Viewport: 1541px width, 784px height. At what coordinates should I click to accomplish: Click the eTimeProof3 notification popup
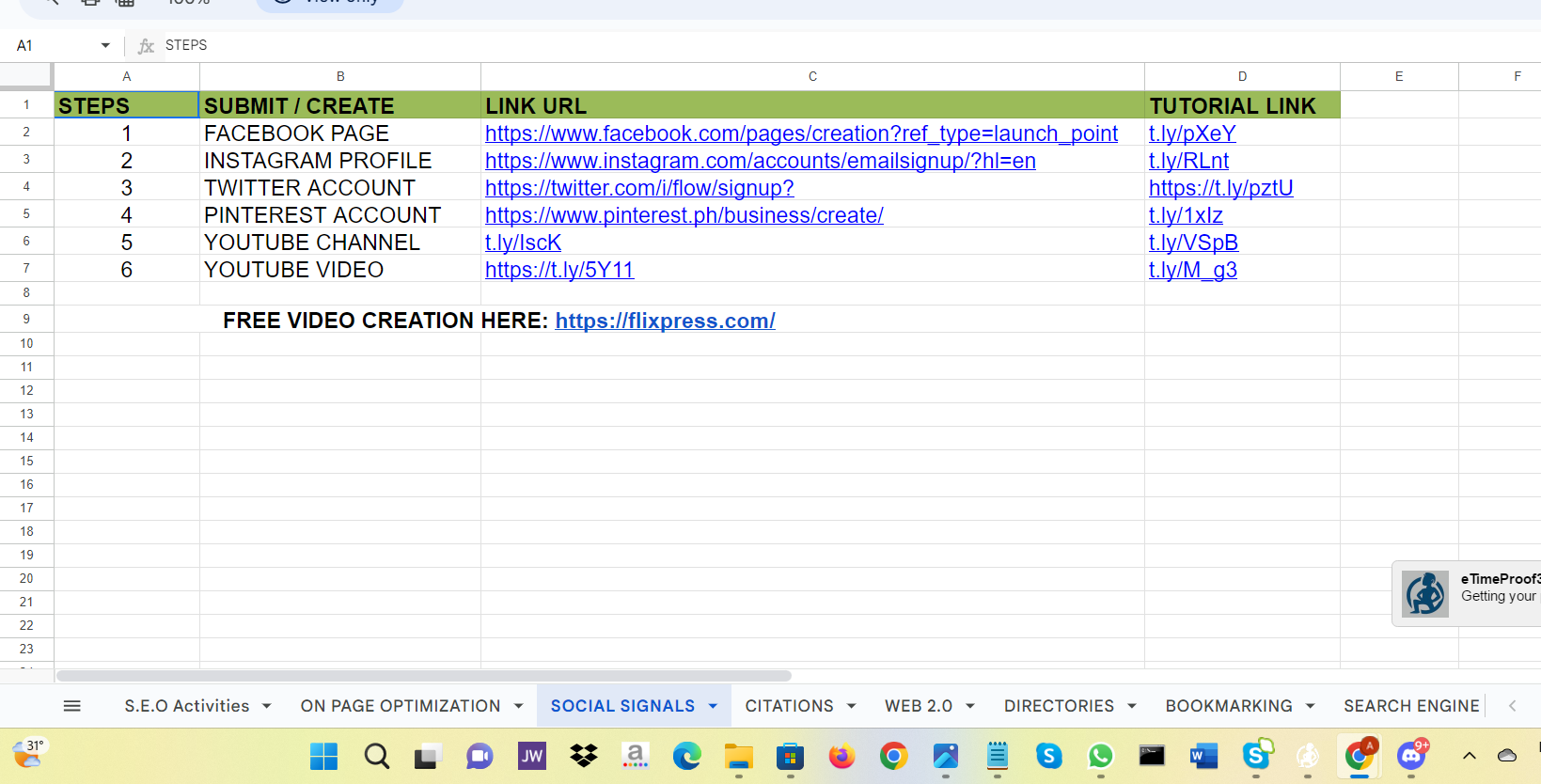pyautogui.click(x=1467, y=593)
